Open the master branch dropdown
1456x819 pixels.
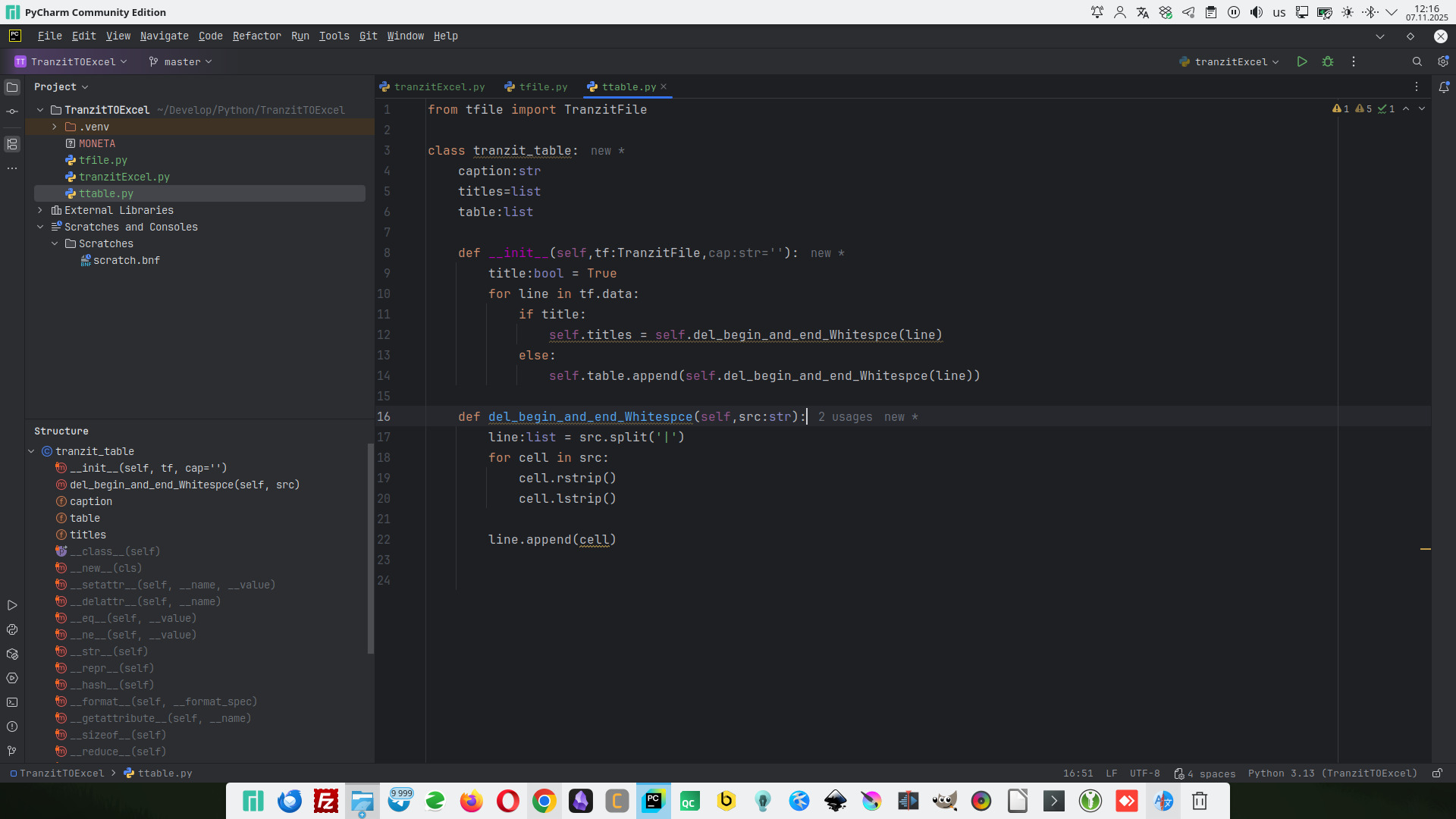(182, 62)
